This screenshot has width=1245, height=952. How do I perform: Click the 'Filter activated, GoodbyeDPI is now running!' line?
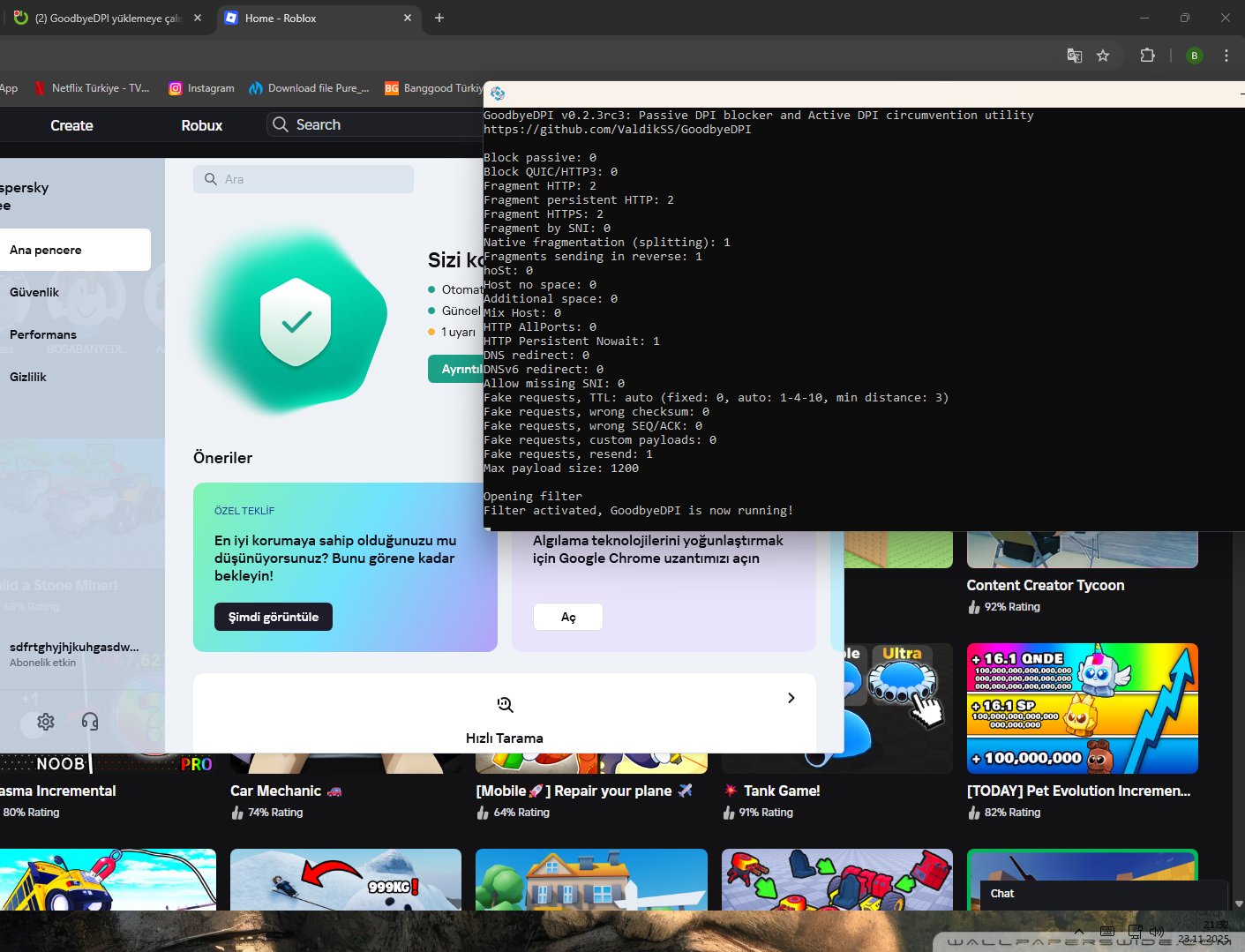pos(639,511)
